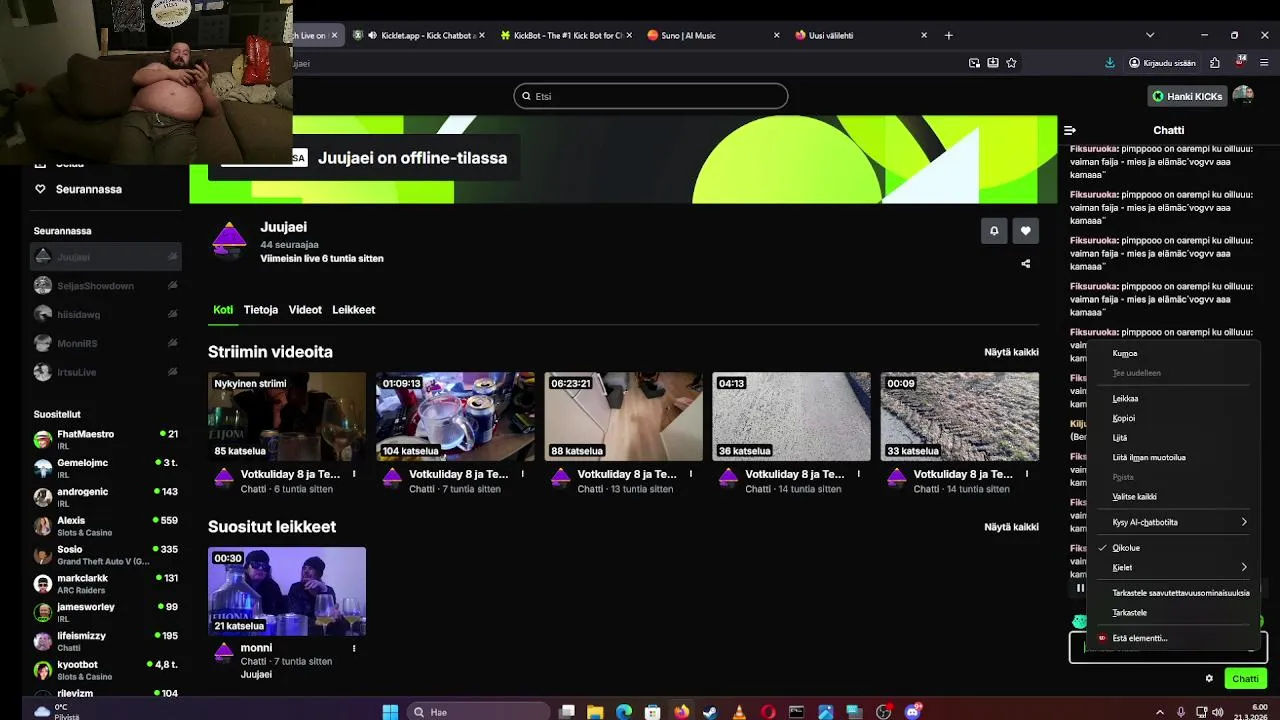Viewport: 1280px width, 720px height.
Task: Open File Explorer from the taskbar
Action: tap(595, 712)
